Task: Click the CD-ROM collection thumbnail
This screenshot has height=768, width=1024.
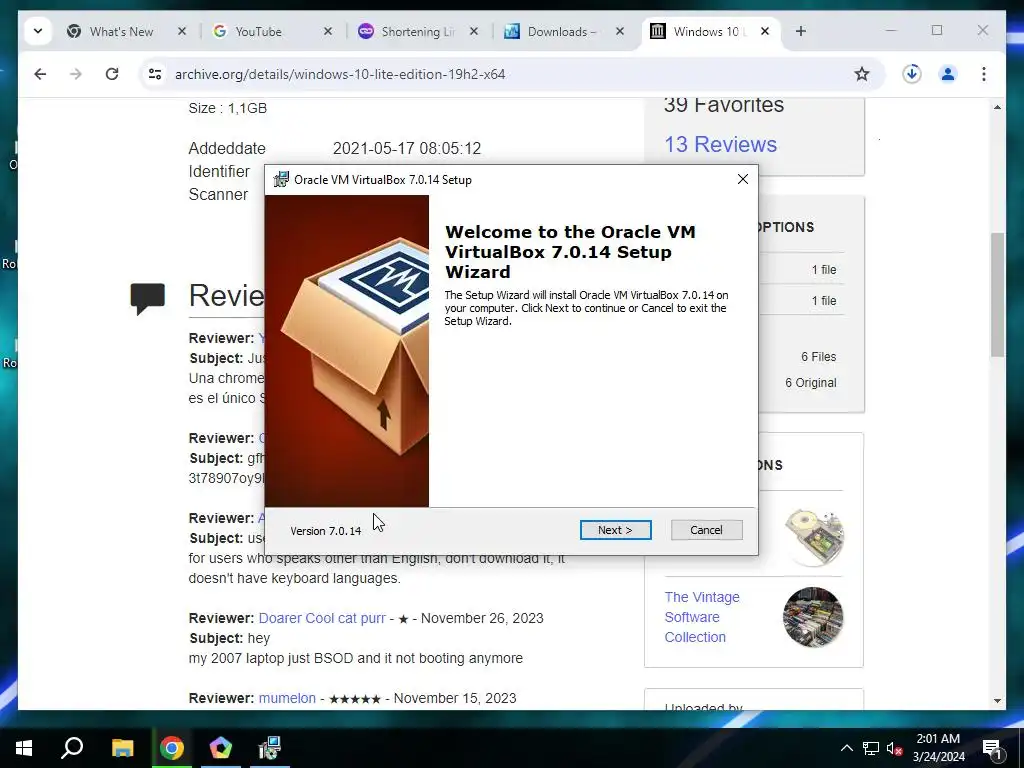Action: [814, 536]
